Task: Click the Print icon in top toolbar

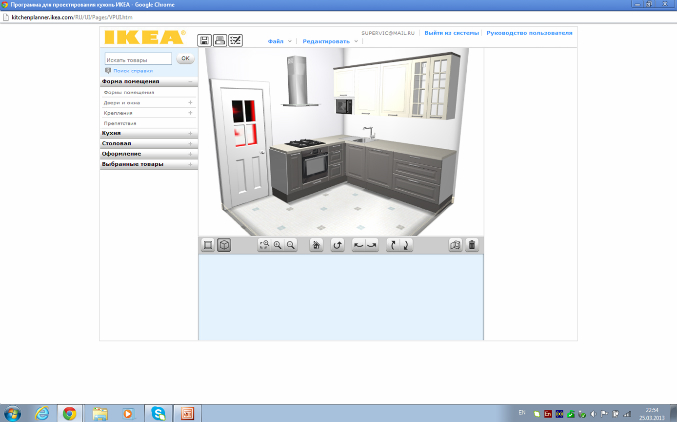Action: 220,40
